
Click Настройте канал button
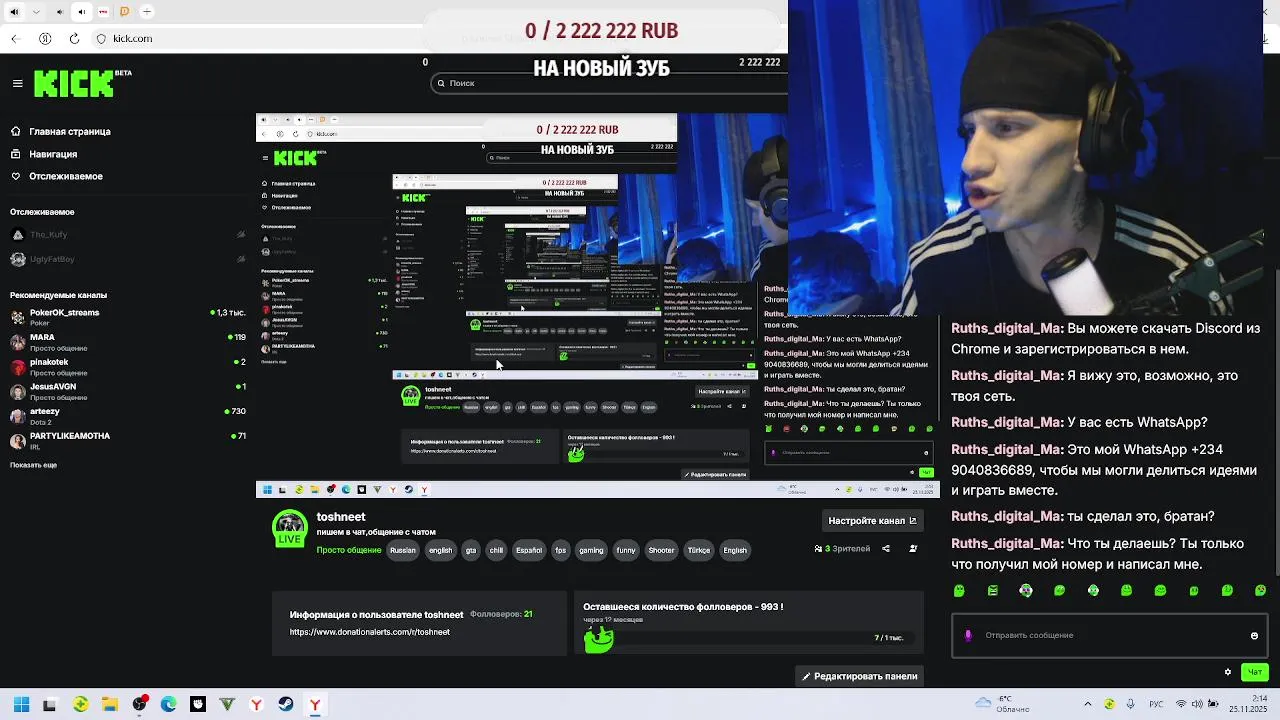click(x=872, y=521)
